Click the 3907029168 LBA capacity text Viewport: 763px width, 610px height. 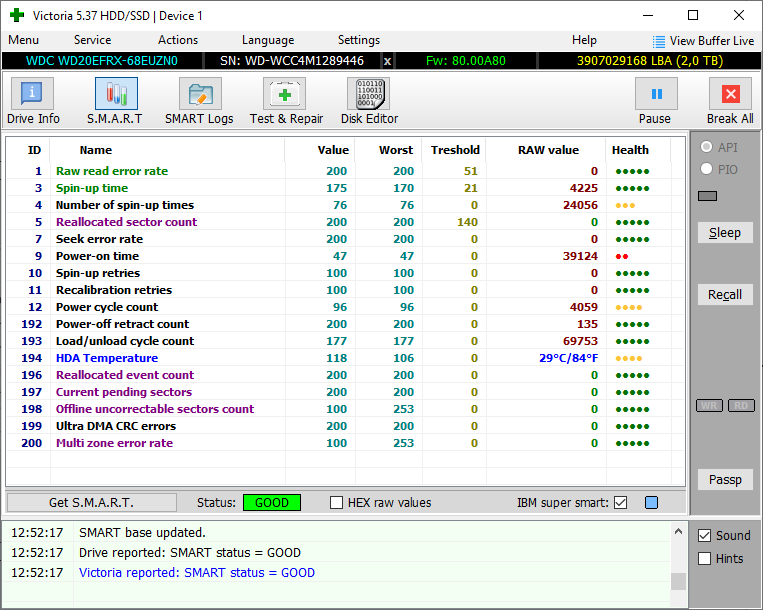pyautogui.click(x=650, y=61)
